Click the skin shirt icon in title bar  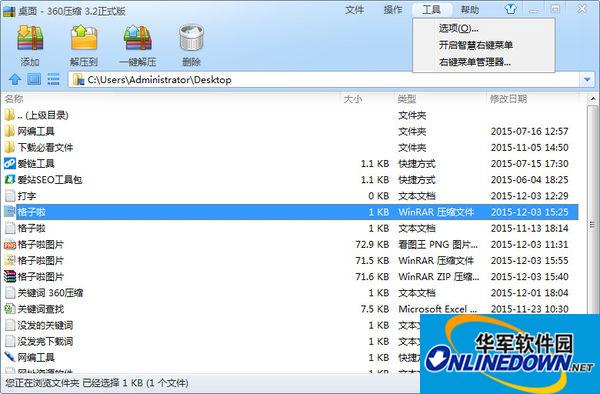[510, 9]
